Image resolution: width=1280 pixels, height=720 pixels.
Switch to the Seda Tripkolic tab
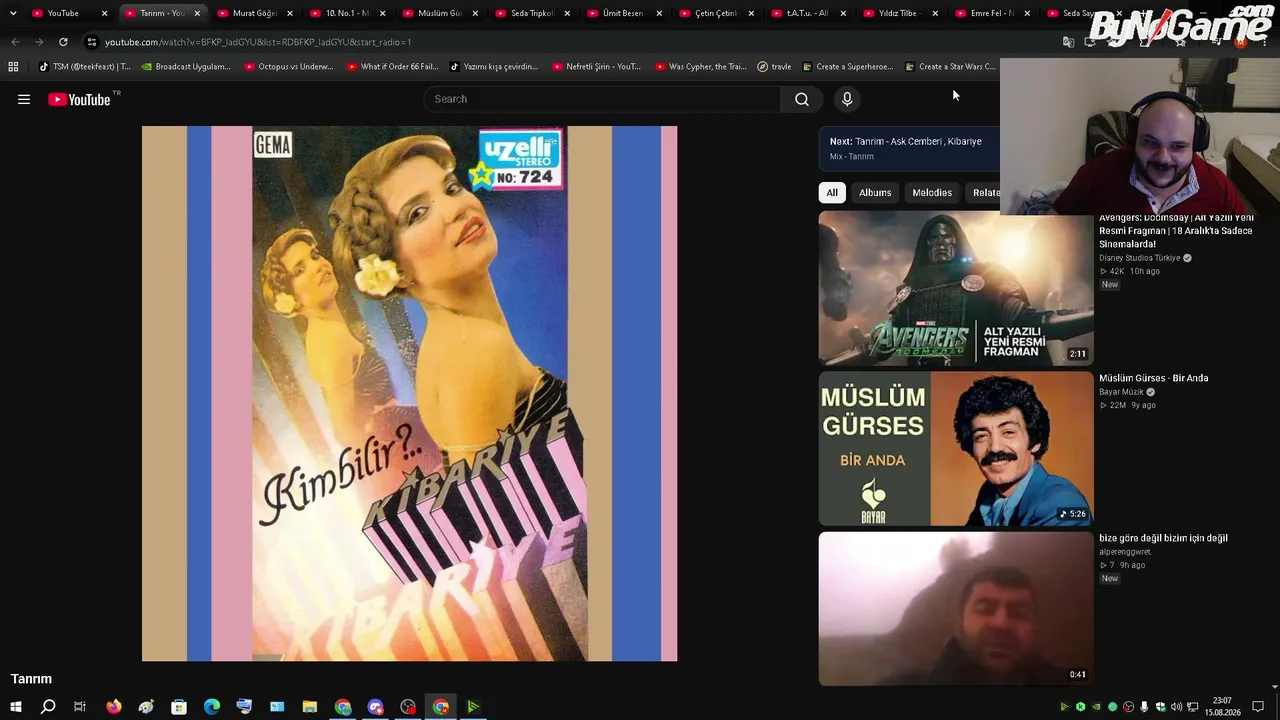click(x=532, y=13)
